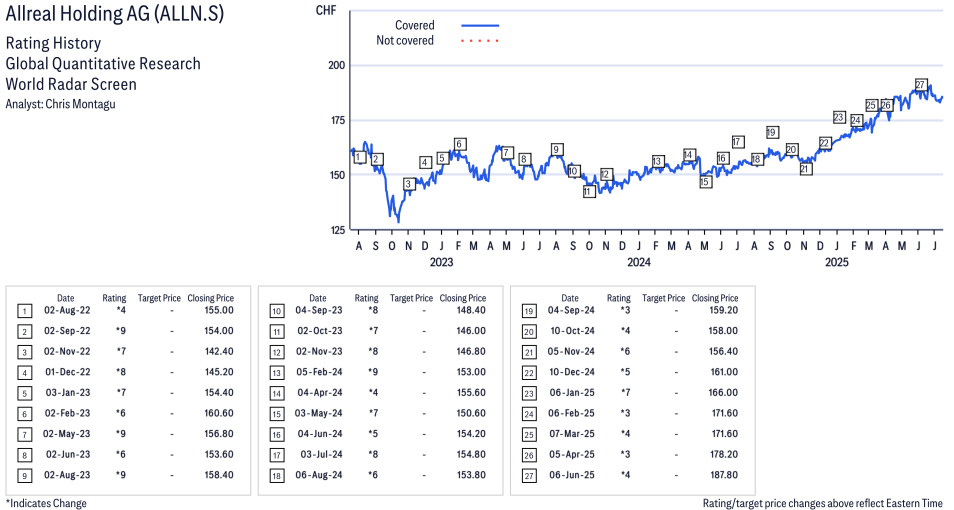Click date 03-Jul-24
The height and width of the screenshot is (510, 954).
pos(321,455)
